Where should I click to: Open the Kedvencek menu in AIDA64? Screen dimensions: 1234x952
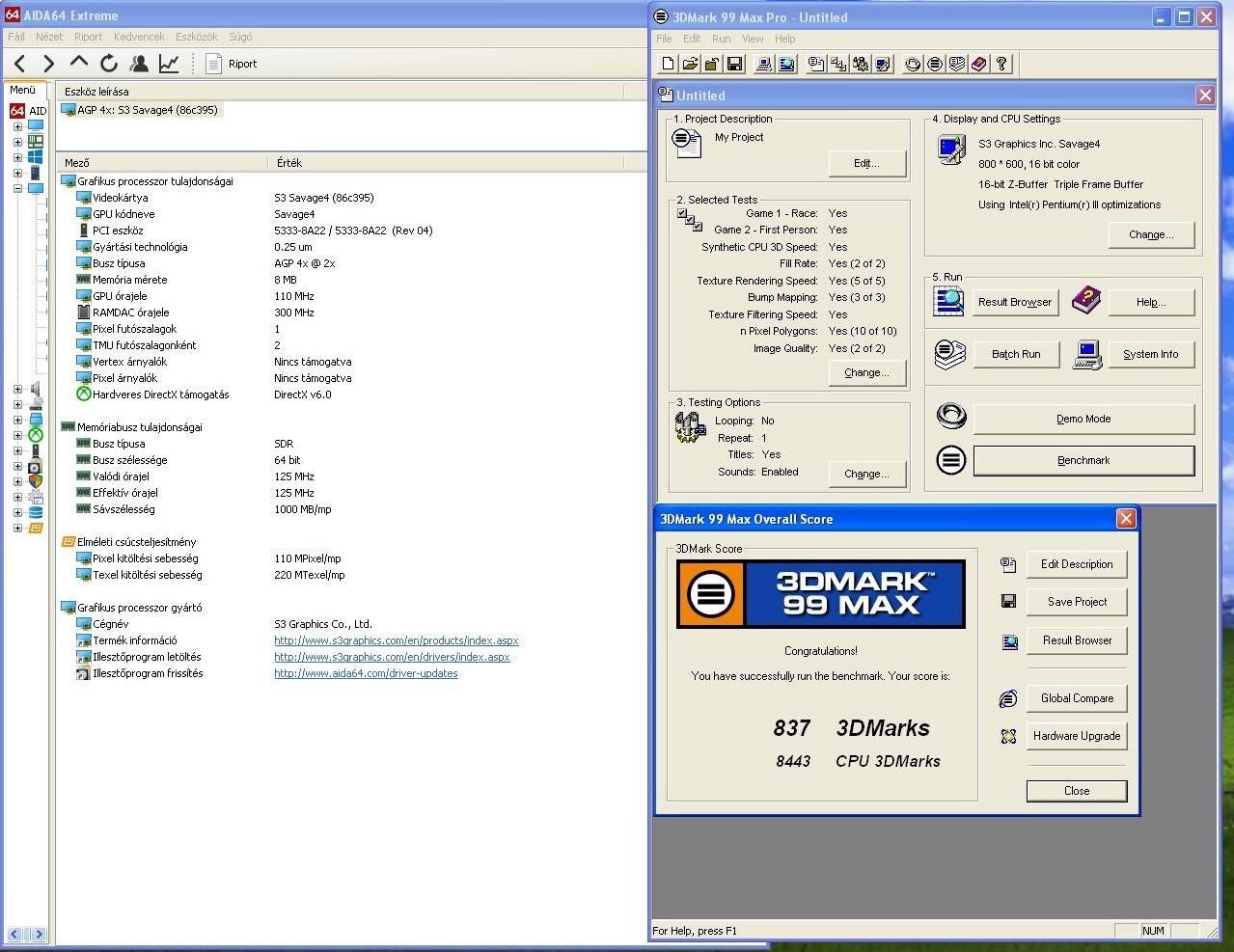click(139, 37)
